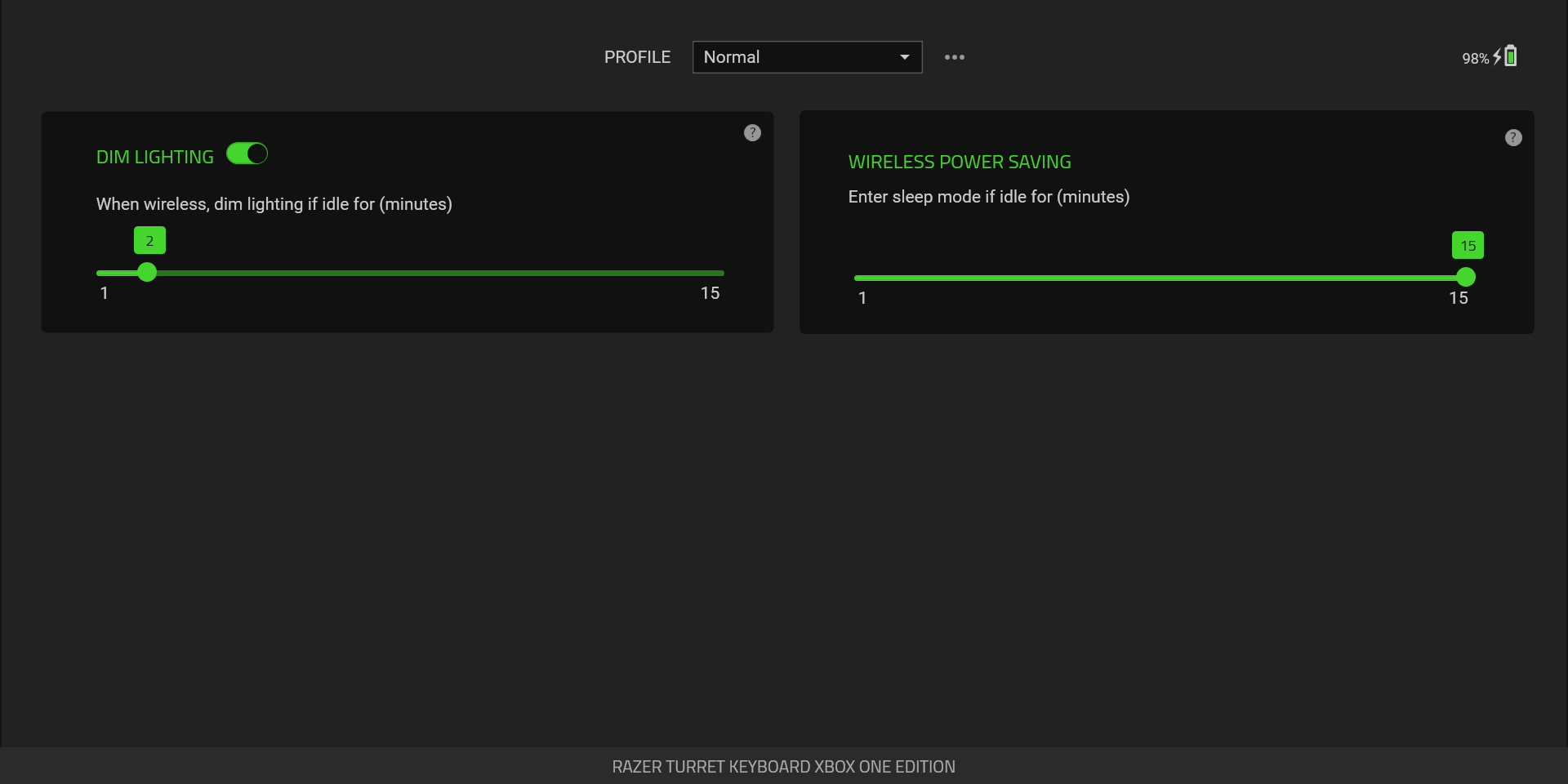Click the charging battery icon showing 98%
1568x784 pixels.
1508,56
